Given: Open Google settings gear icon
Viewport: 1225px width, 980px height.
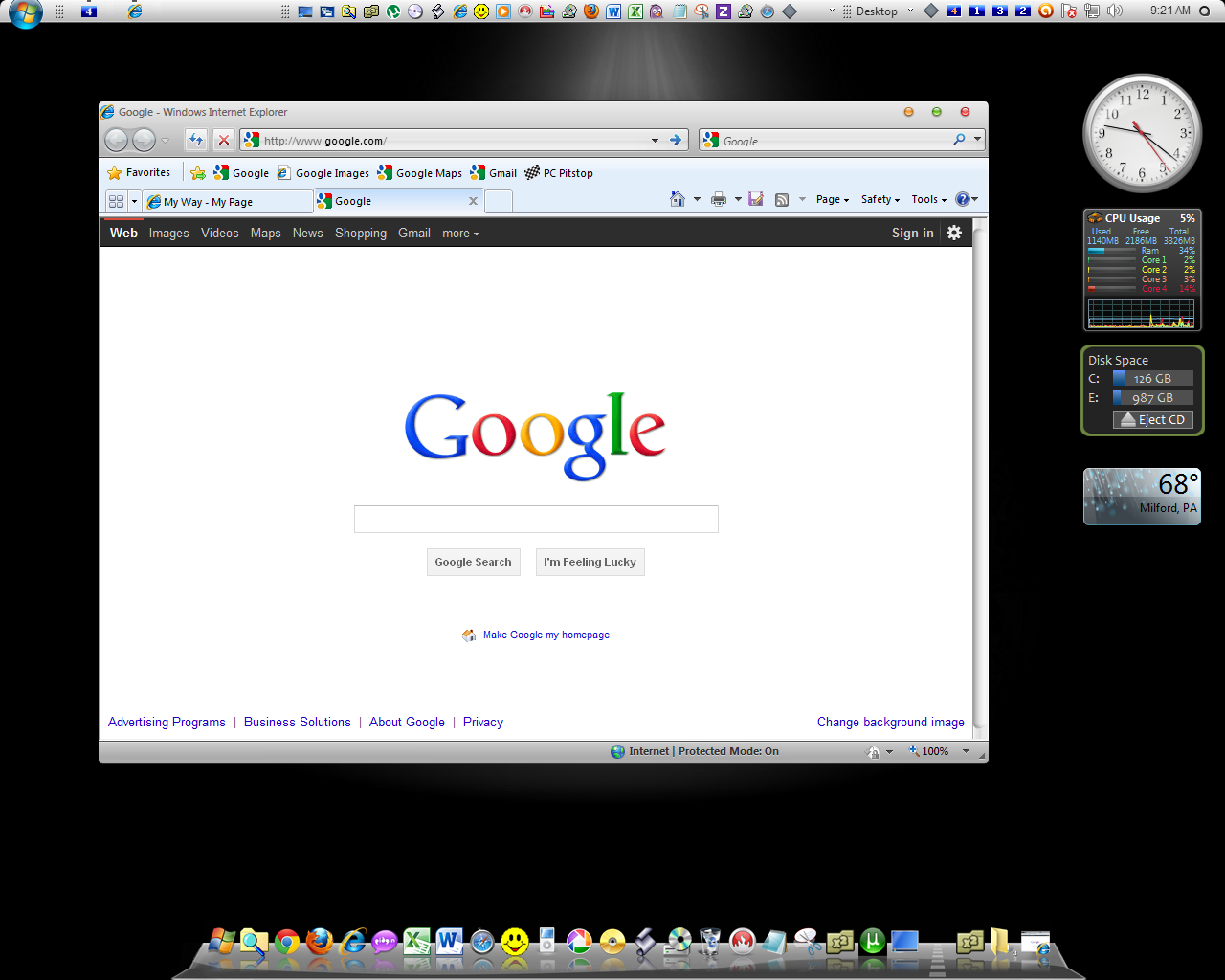Looking at the screenshot, I should (x=954, y=233).
